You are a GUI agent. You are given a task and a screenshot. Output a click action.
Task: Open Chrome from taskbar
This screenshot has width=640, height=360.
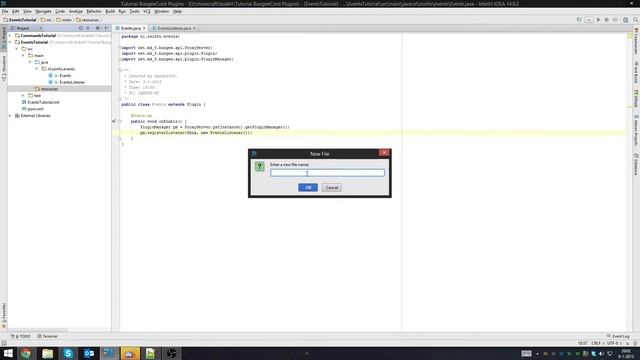pyautogui.click(x=26, y=353)
